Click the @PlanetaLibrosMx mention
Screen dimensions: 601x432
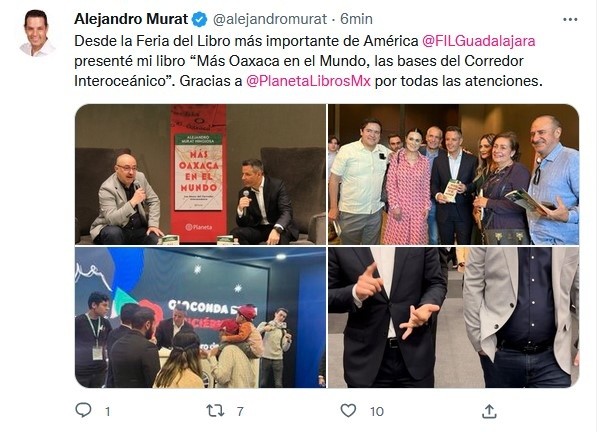pyautogui.click(x=308, y=81)
